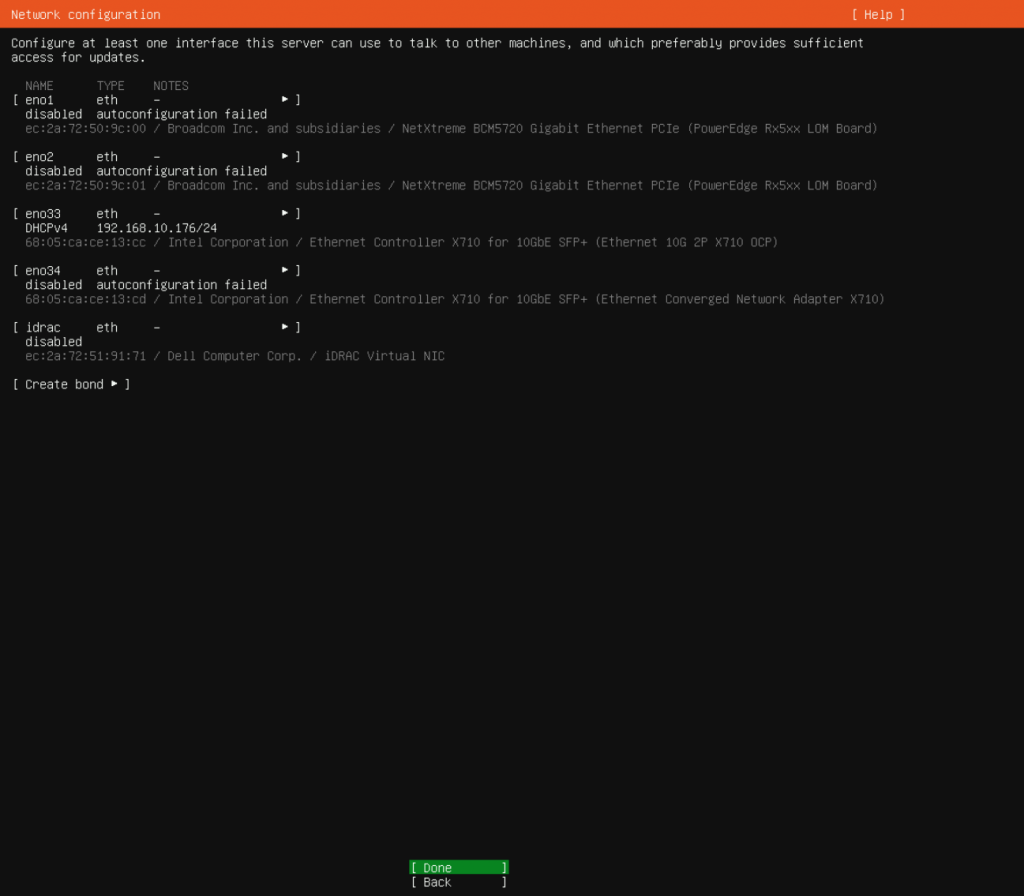Open the eno33 interface options arrow
1024x896 pixels.
coord(285,214)
